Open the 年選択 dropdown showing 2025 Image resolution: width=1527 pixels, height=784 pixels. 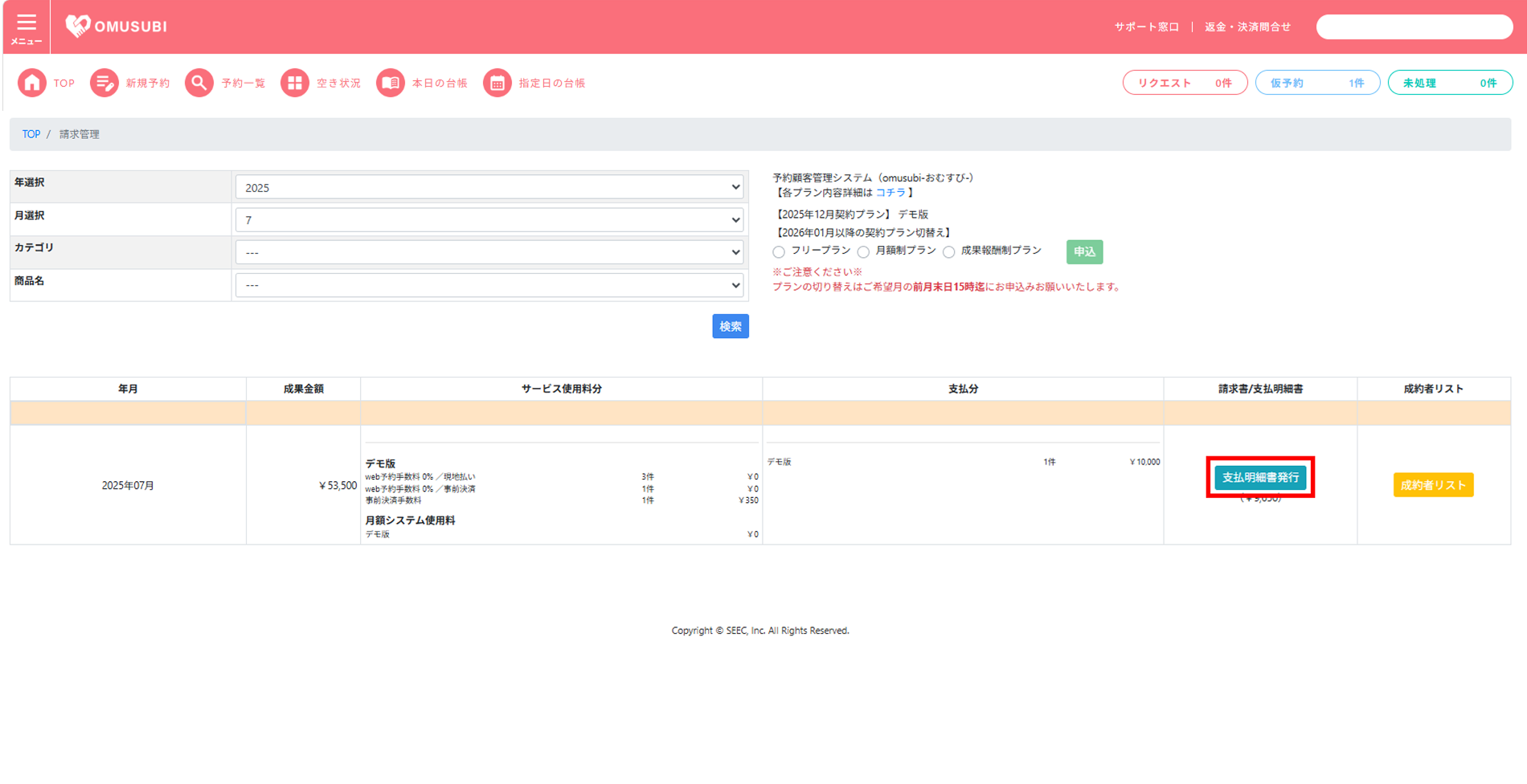(489, 187)
